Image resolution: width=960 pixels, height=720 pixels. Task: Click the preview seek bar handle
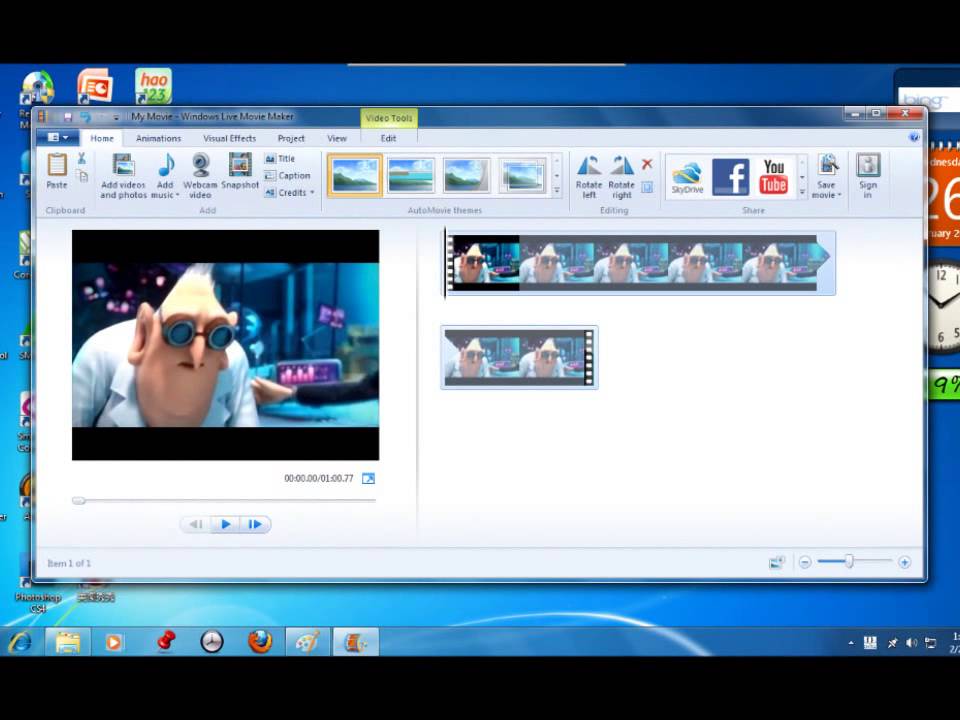78,501
